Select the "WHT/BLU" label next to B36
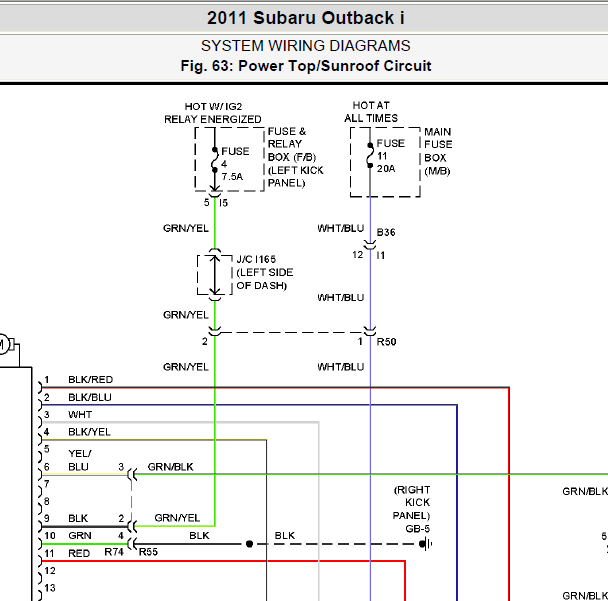 [x=341, y=228]
